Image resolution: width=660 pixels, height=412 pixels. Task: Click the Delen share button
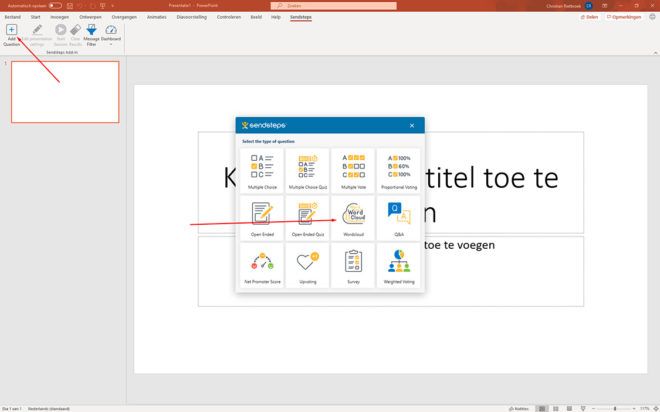click(x=589, y=17)
